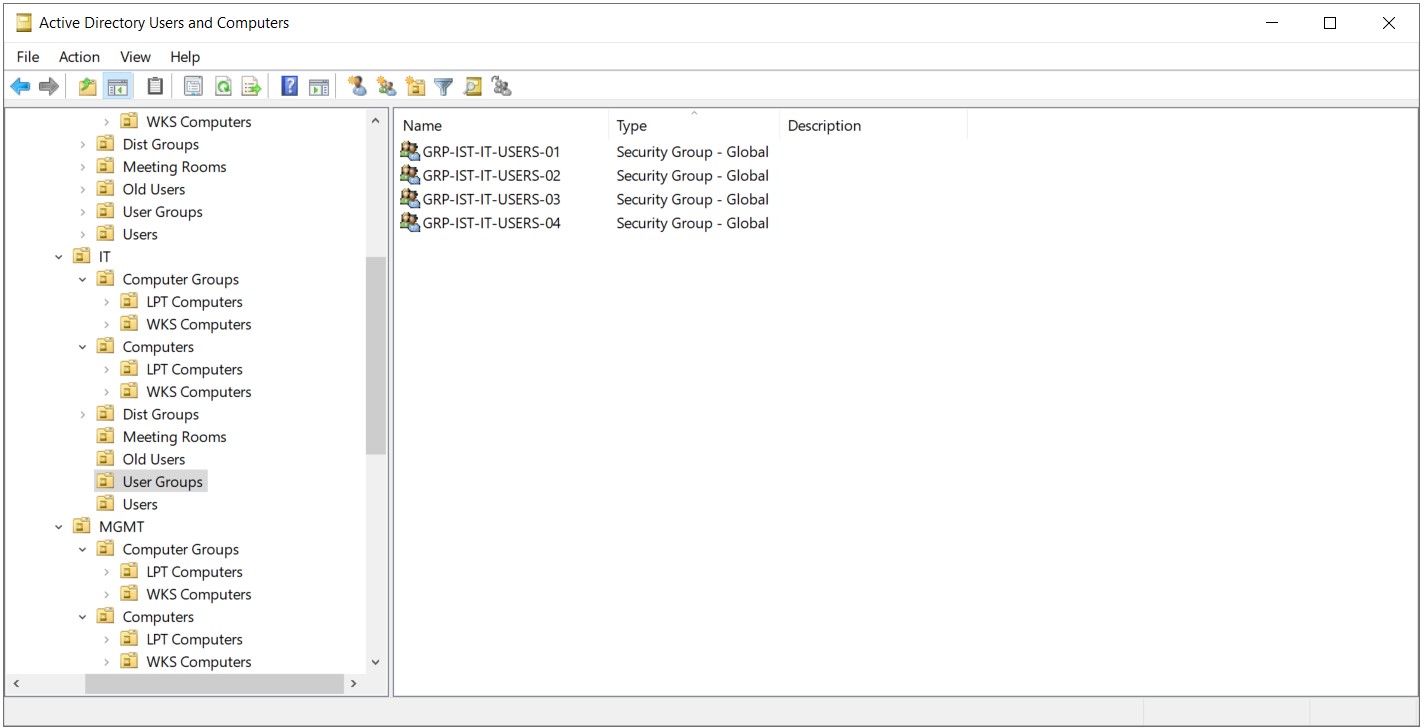1424x728 pixels.
Task: Click the app icon in the title bar
Action: (x=24, y=22)
